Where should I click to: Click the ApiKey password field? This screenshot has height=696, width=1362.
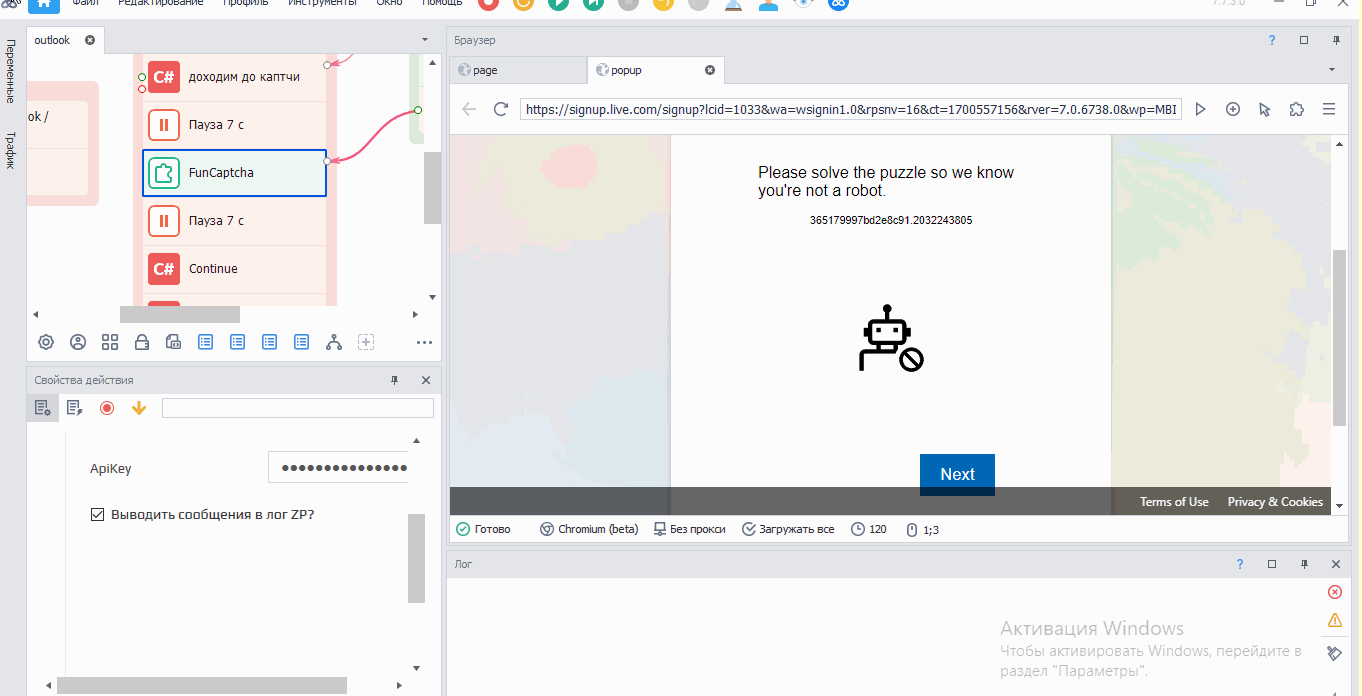click(338, 467)
